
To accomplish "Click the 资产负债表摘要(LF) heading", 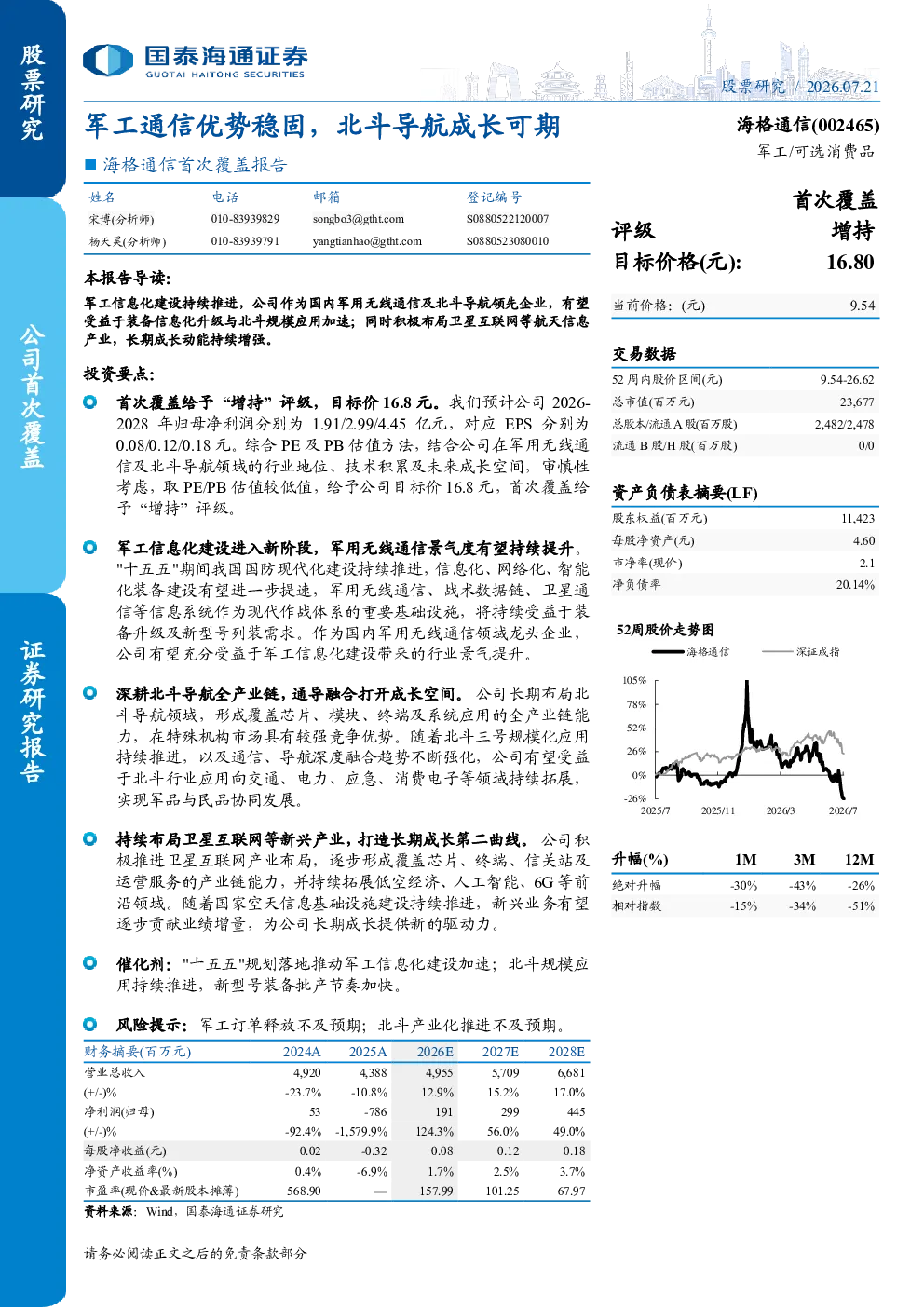I will 685,493.
